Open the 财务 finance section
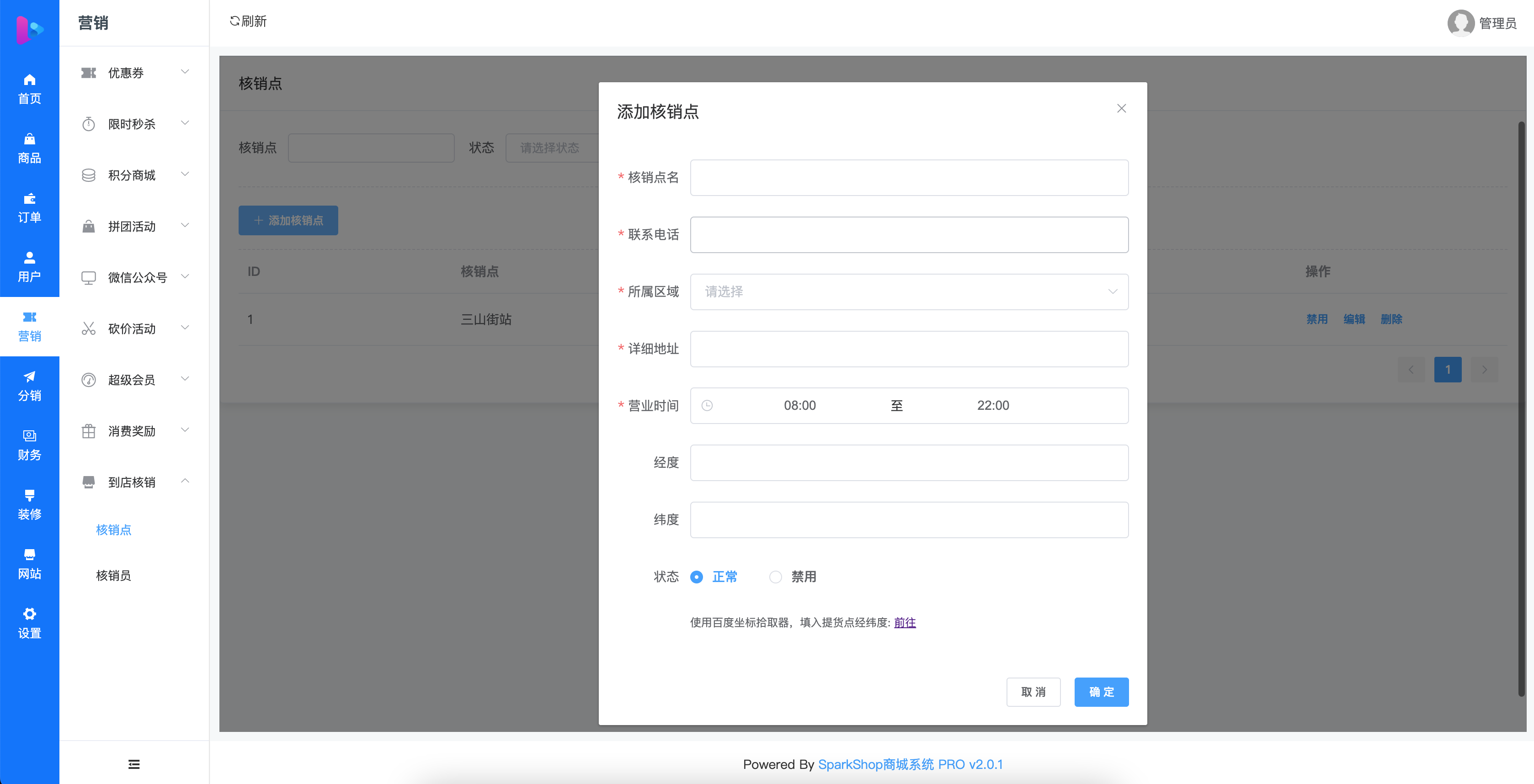This screenshot has height=784, width=1534. click(x=29, y=446)
